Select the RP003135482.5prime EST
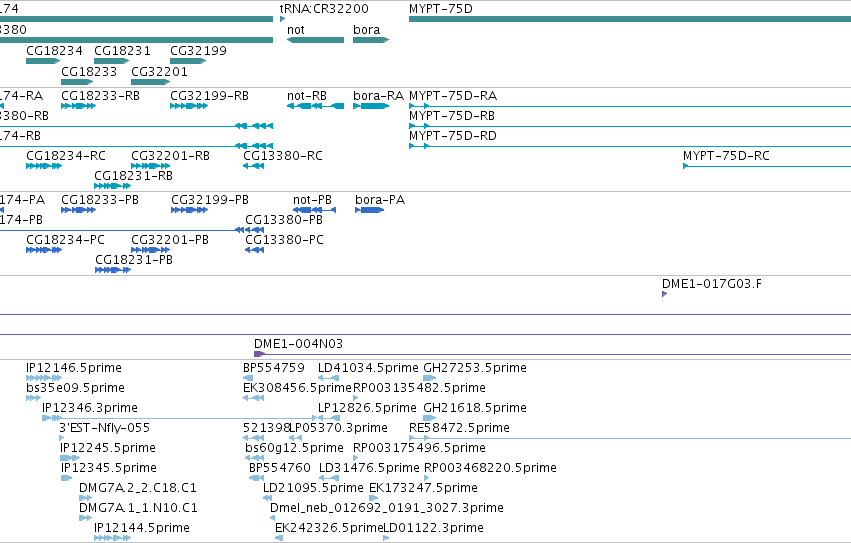 click(355, 398)
